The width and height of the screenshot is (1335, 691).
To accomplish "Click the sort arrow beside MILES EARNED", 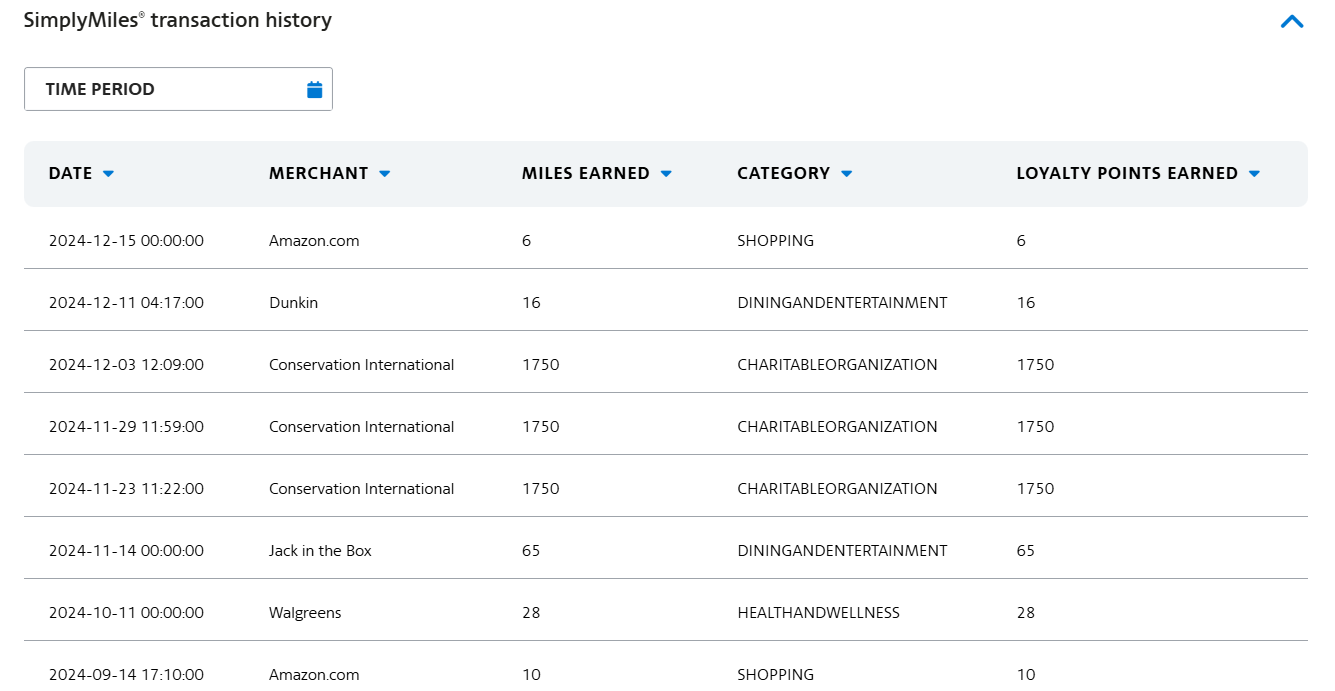I will (666, 173).
